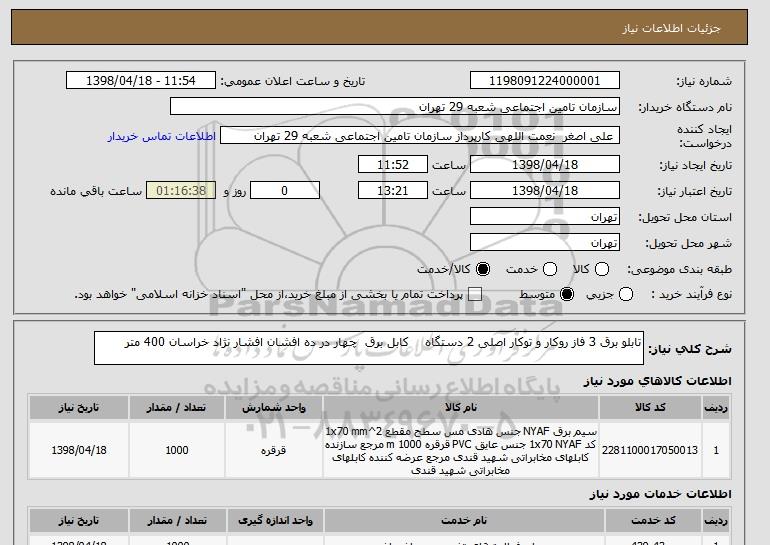770x545 pixels.
Task: Click the general need description text box
Action: coord(369,348)
